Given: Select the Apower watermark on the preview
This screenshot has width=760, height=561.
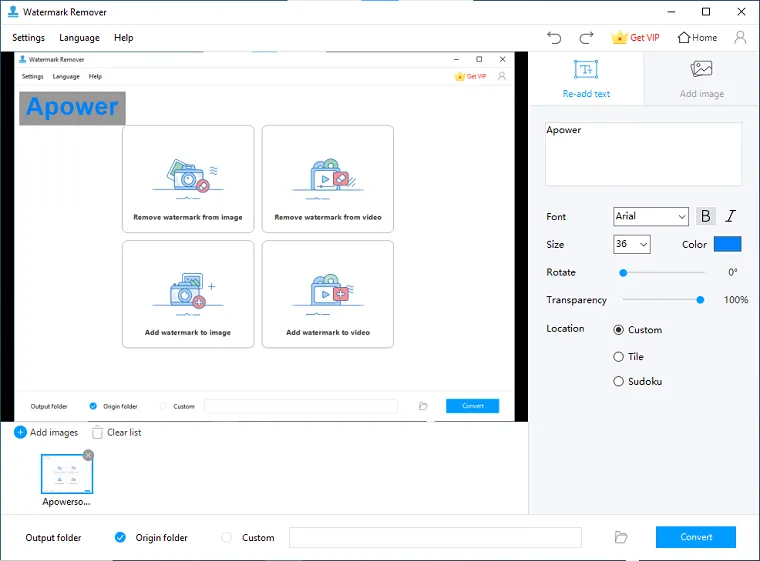Looking at the screenshot, I should [x=72, y=108].
